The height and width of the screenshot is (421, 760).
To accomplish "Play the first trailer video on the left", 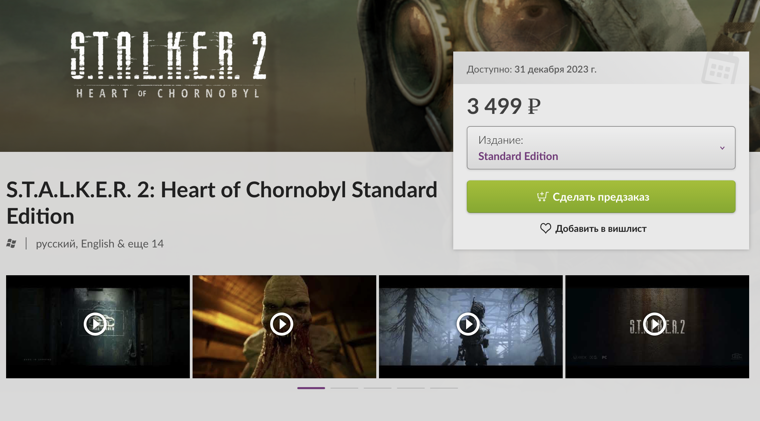I will tap(96, 324).
